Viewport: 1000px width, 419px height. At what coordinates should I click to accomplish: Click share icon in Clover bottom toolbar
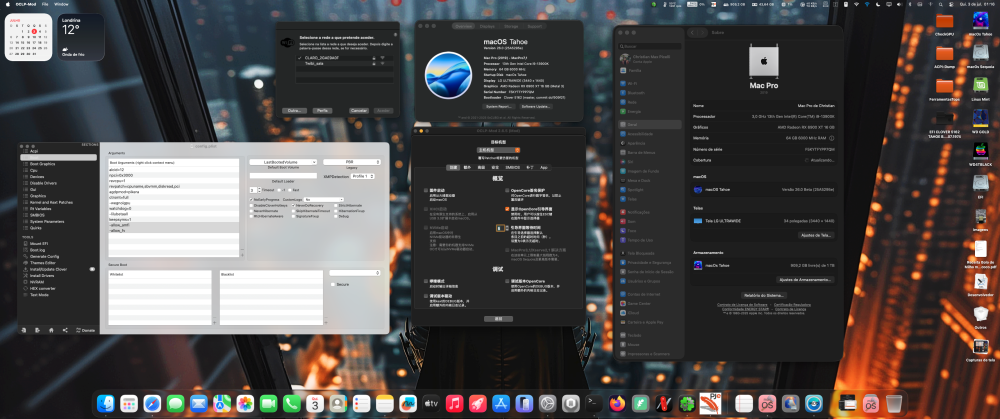(x=65, y=330)
